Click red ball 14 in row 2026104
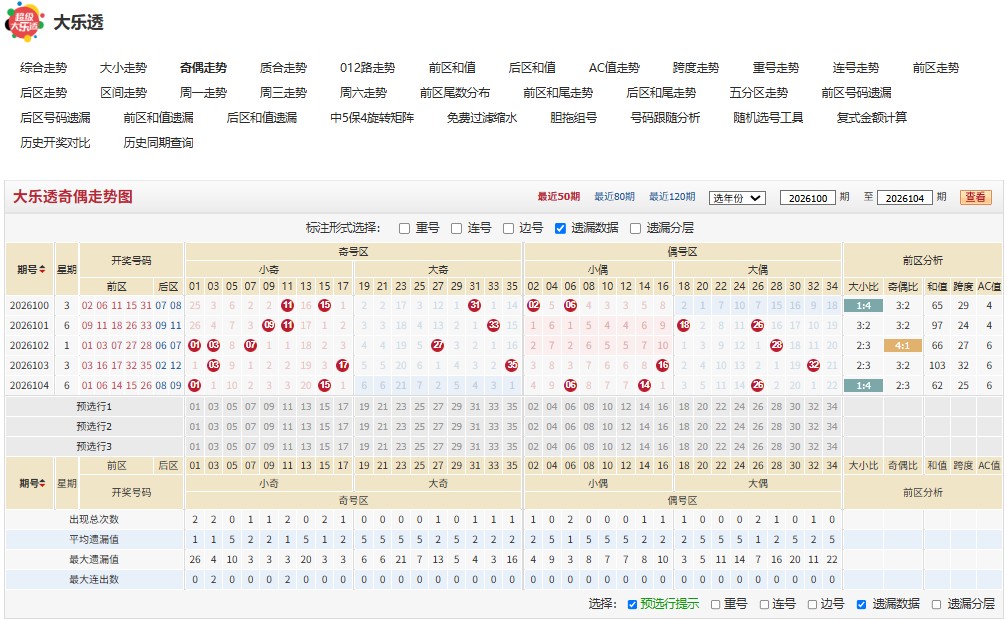This screenshot has width=1007, height=619. click(x=644, y=385)
